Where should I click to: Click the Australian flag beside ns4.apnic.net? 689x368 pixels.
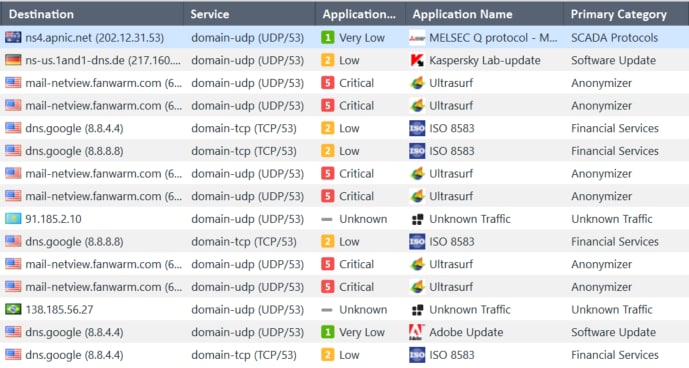pos(13,37)
